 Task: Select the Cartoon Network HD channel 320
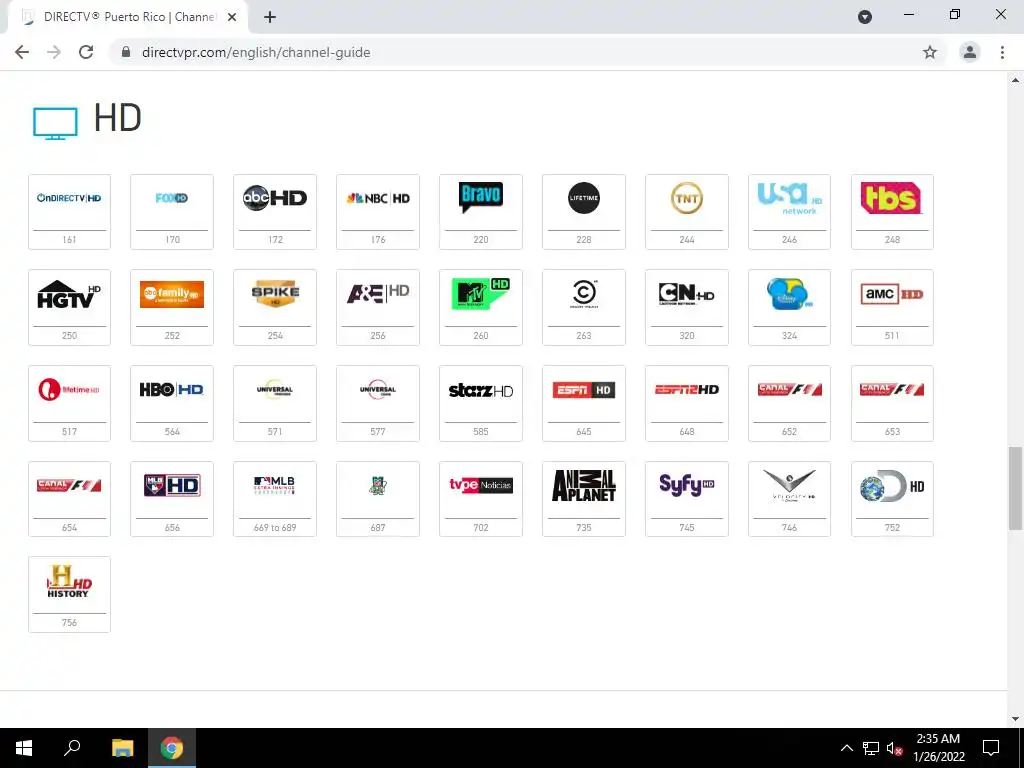pos(686,307)
